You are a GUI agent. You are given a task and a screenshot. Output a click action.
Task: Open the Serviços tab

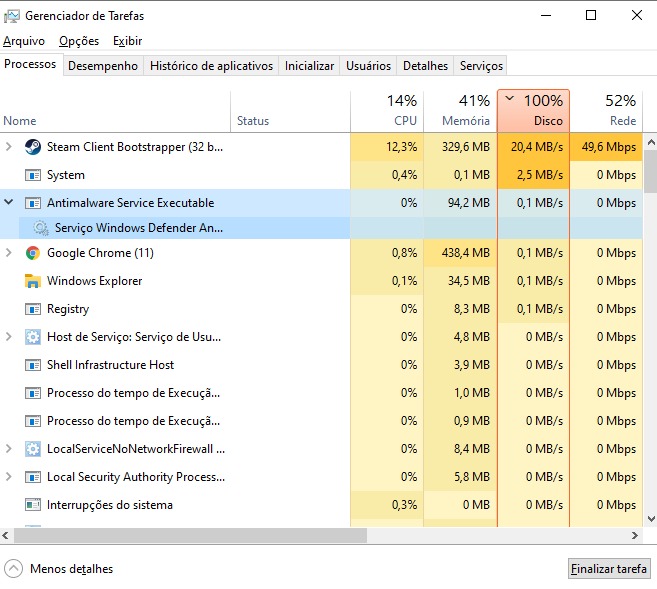pyautogui.click(x=481, y=66)
